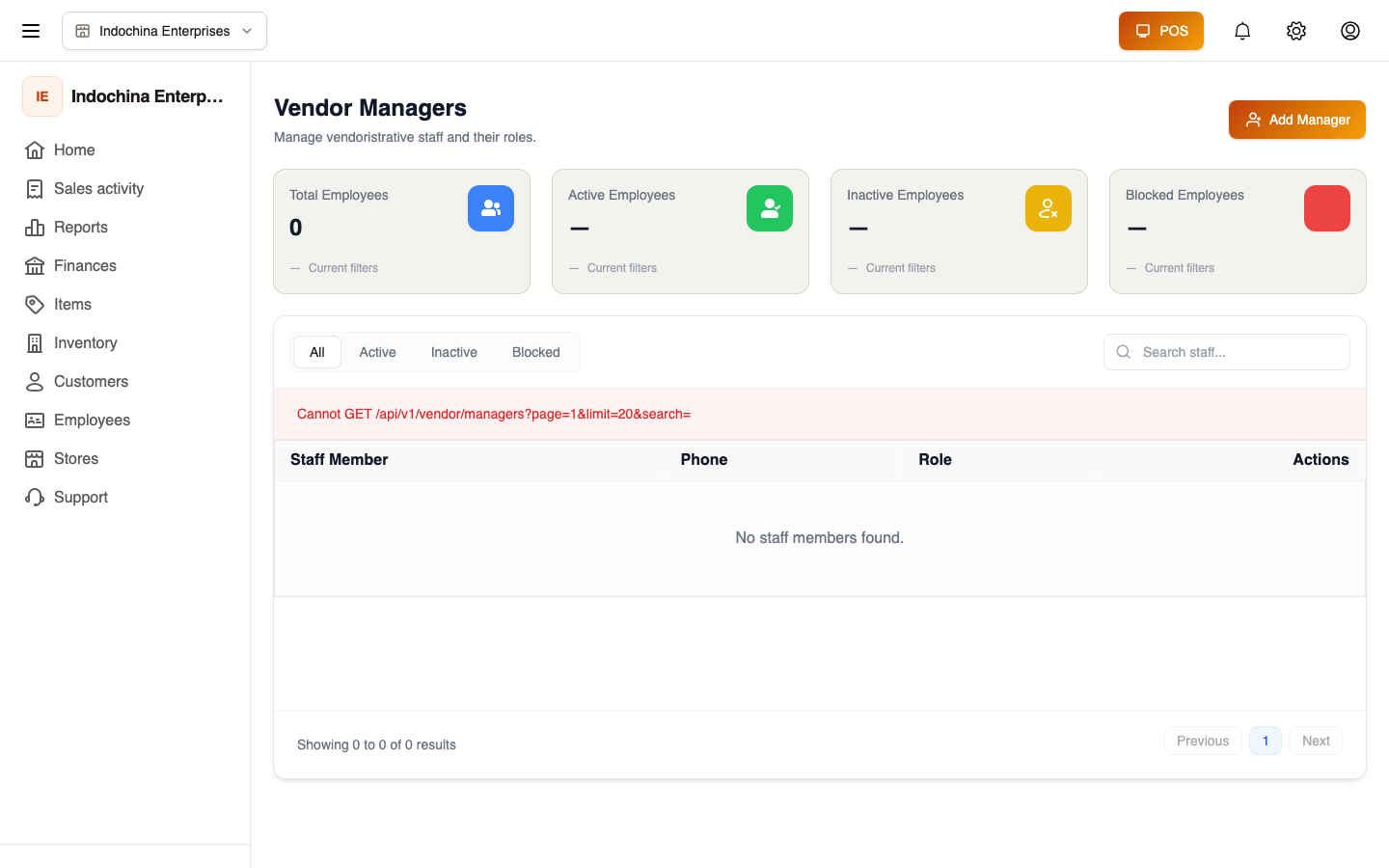This screenshot has height=868, width=1389.
Task: Click the Staff Member column header
Action: pos(340,460)
